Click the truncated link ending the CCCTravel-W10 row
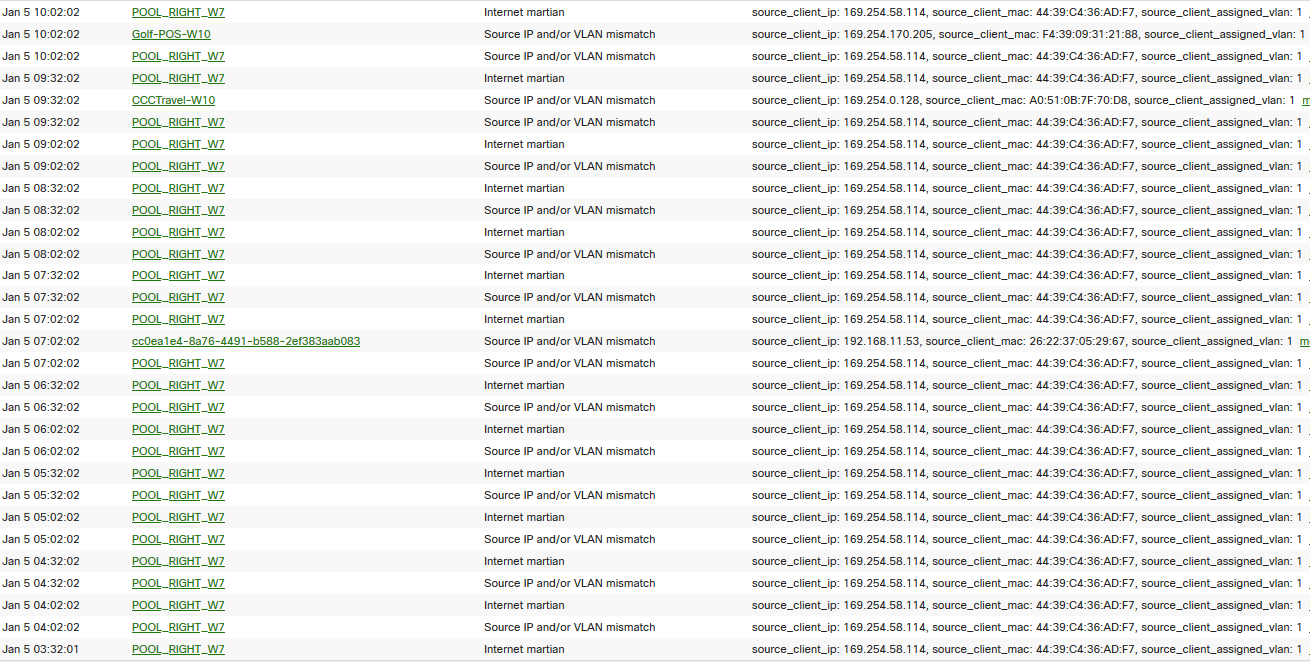The width and height of the screenshot is (1310, 662). coord(1305,100)
